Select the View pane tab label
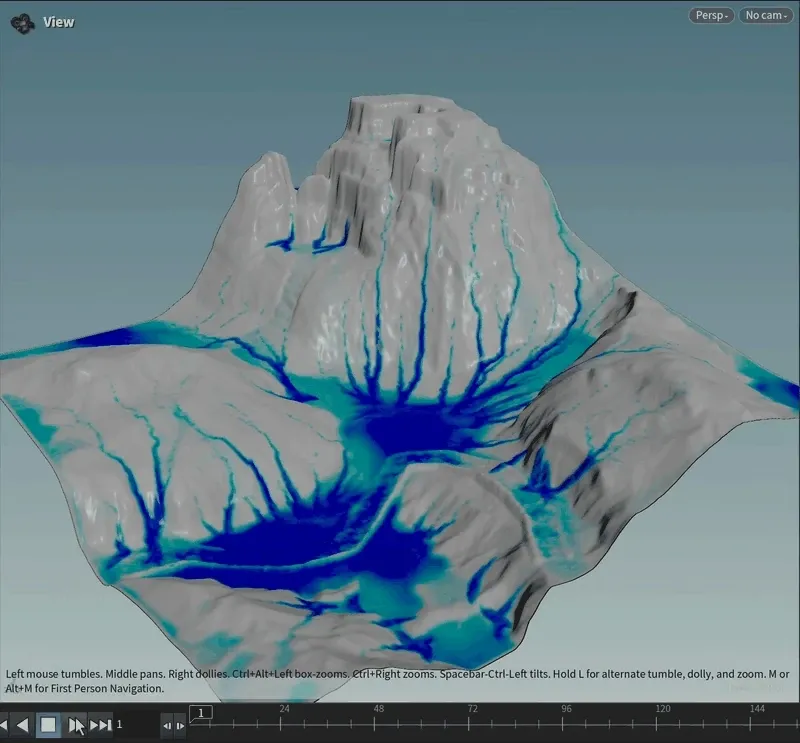The image size is (800, 743). 57,20
